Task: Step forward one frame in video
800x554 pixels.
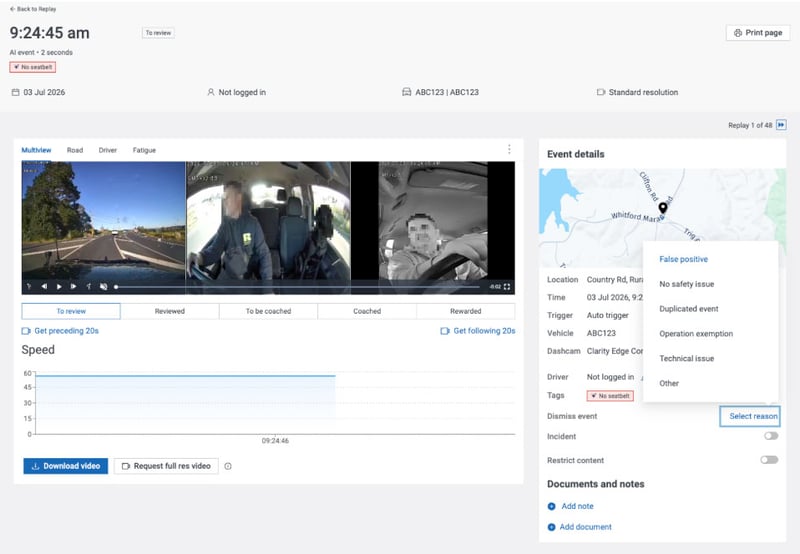Action: point(73,287)
